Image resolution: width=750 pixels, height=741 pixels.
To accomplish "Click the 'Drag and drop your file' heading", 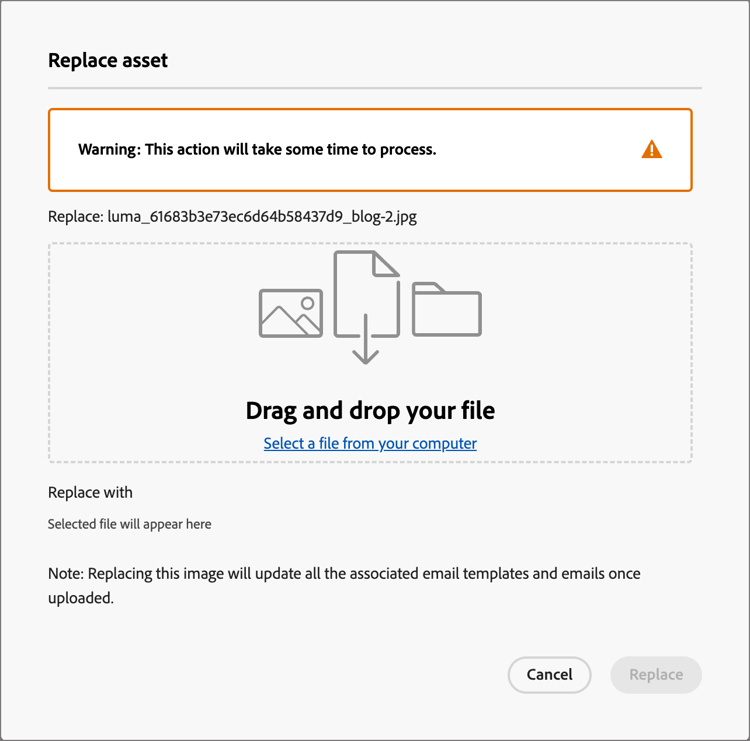I will coord(370,410).
